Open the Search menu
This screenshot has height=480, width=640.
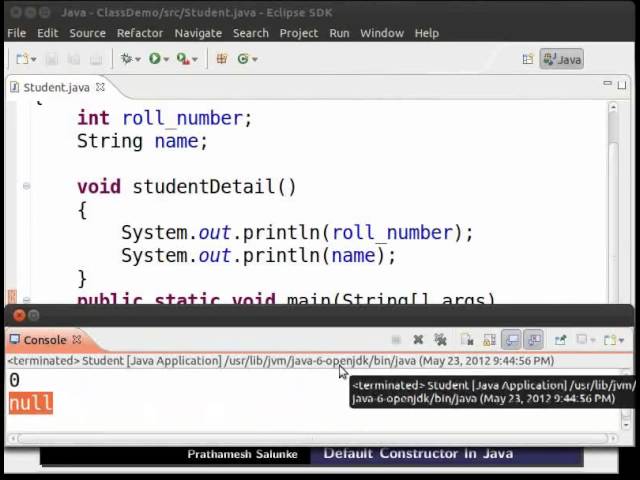[251, 33]
